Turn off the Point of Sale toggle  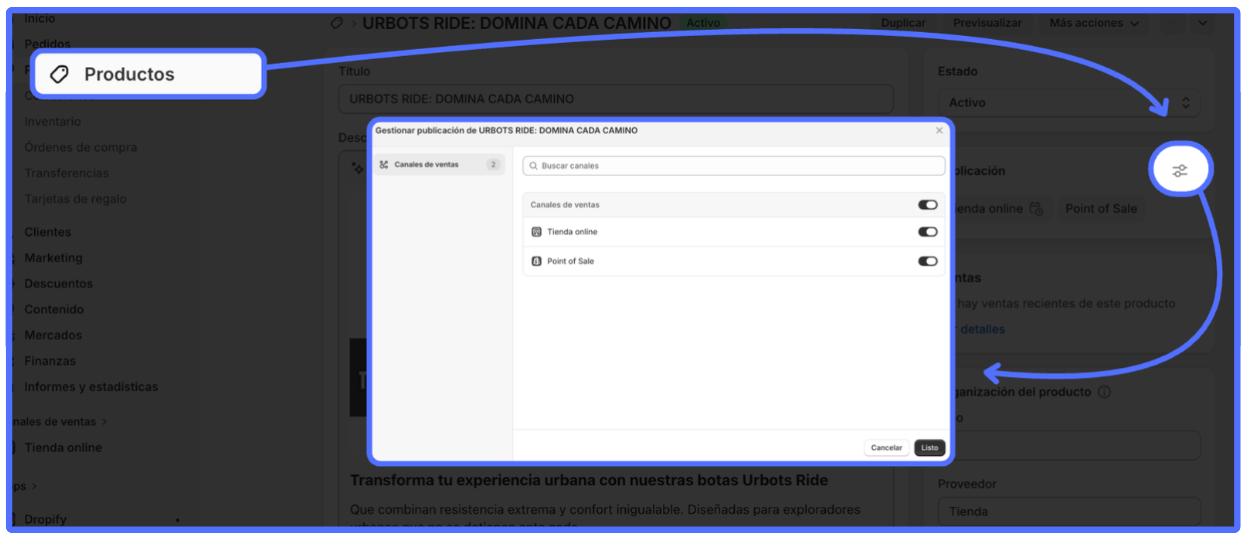click(x=927, y=261)
